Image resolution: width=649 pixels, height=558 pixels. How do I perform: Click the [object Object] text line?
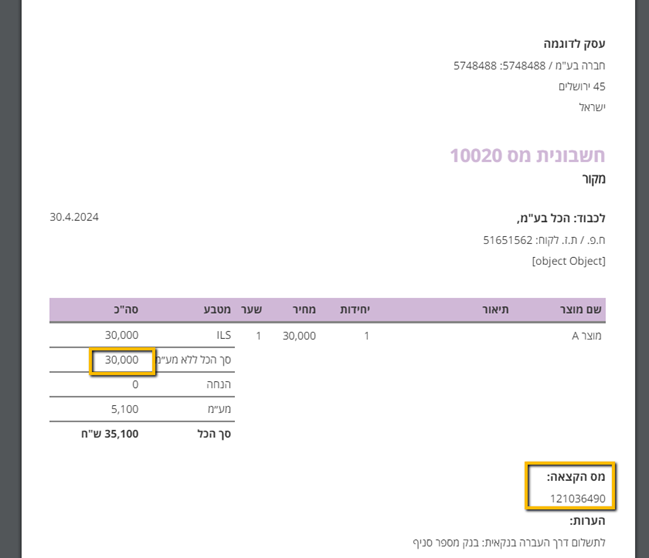(x=569, y=261)
